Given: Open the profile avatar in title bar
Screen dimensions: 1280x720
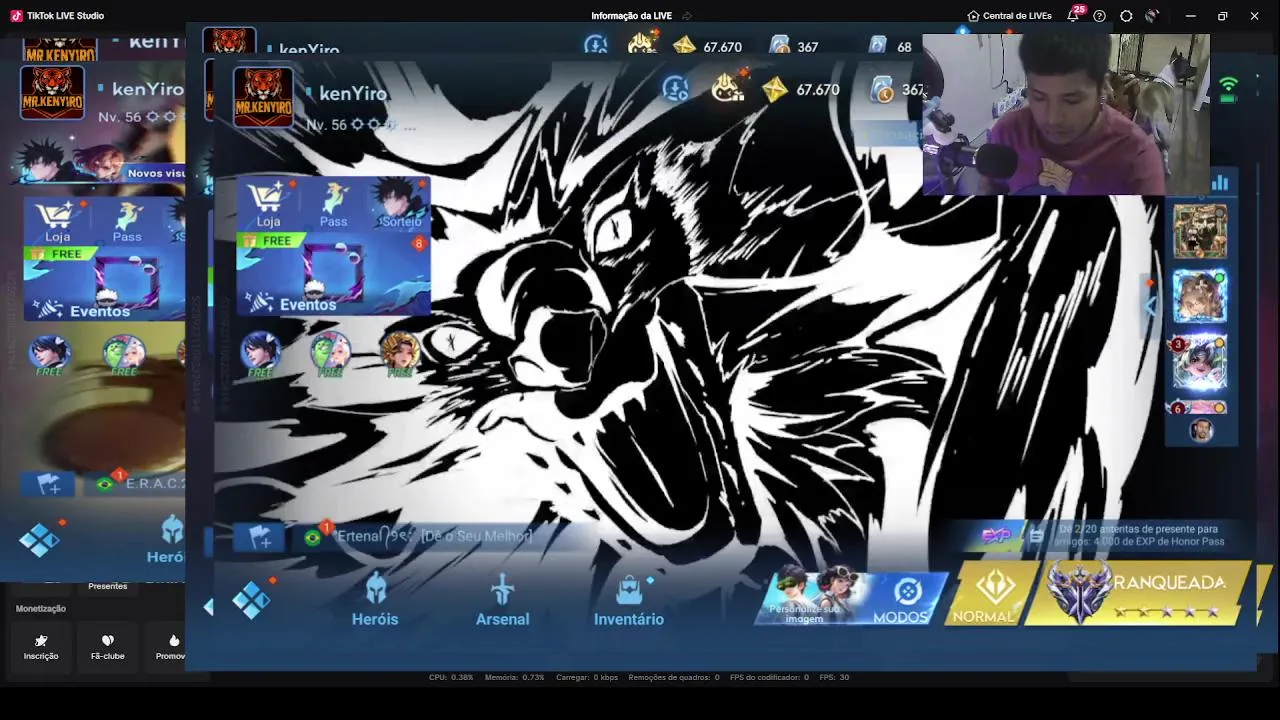Looking at the screenshot, I should point(1151,16).
